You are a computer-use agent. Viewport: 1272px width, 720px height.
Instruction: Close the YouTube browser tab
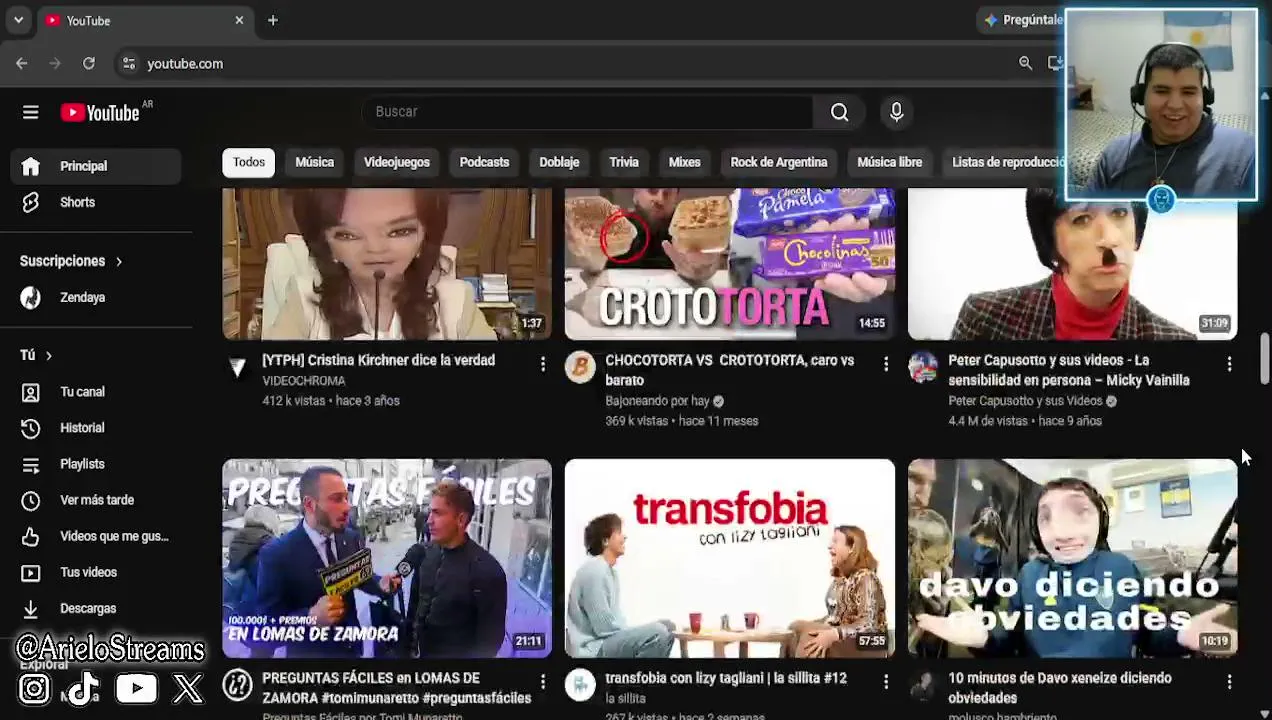pos(239,20)
